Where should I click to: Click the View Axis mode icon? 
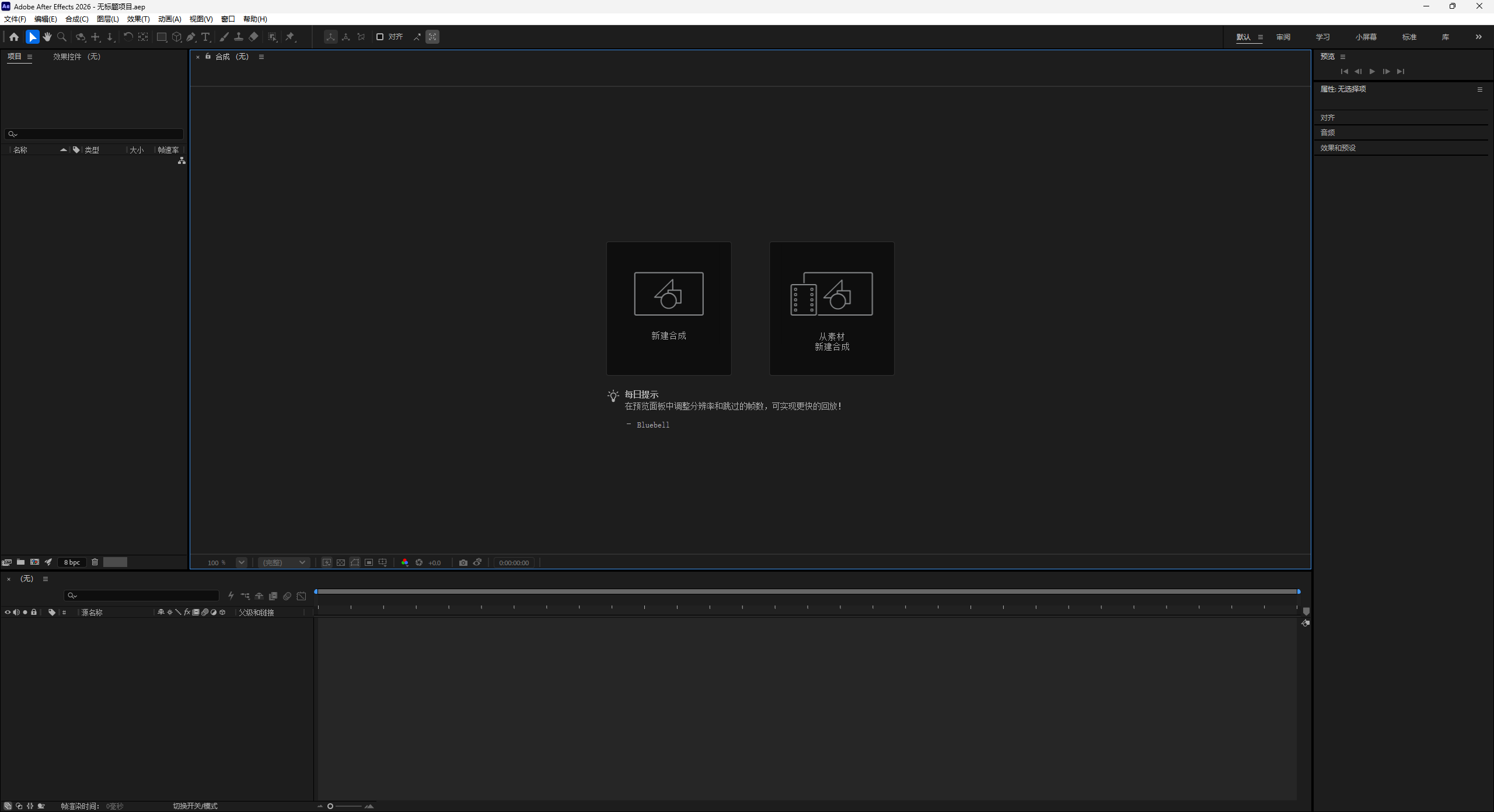[361, 37]
